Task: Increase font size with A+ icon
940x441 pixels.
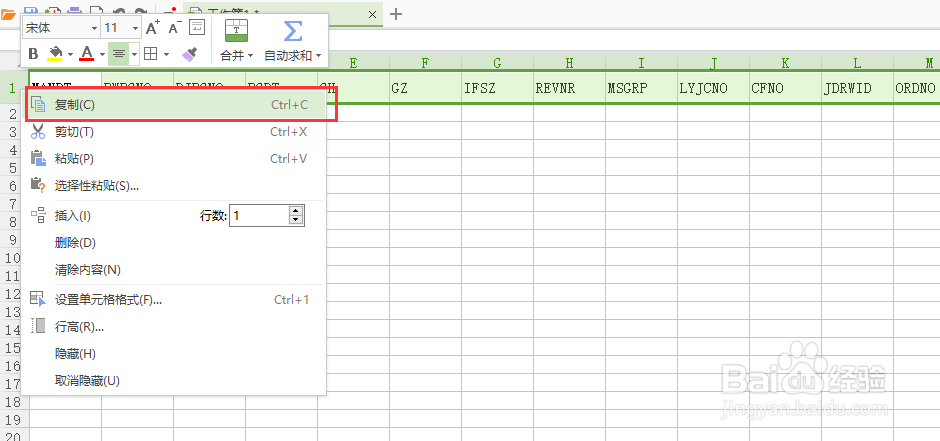Action: click(153, 28)
